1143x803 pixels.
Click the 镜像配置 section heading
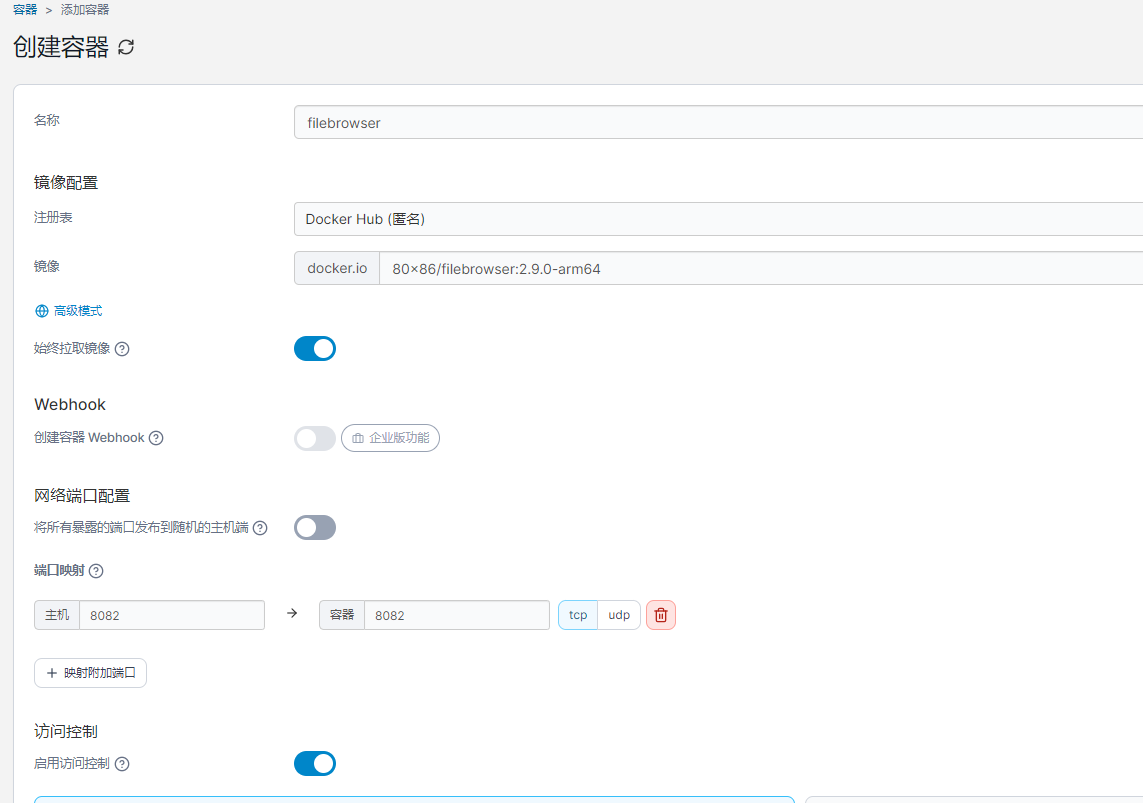(66, 183)
